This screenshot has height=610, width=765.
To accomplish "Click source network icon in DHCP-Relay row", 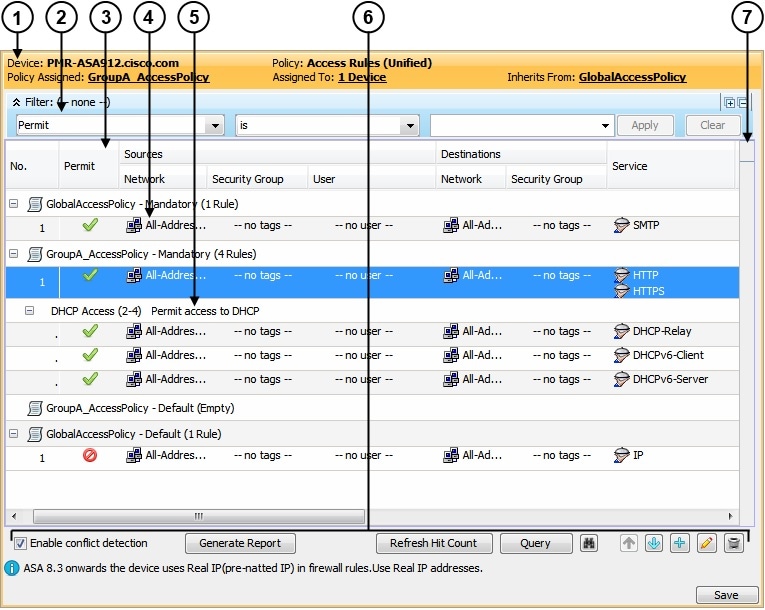I will (134, 331).
